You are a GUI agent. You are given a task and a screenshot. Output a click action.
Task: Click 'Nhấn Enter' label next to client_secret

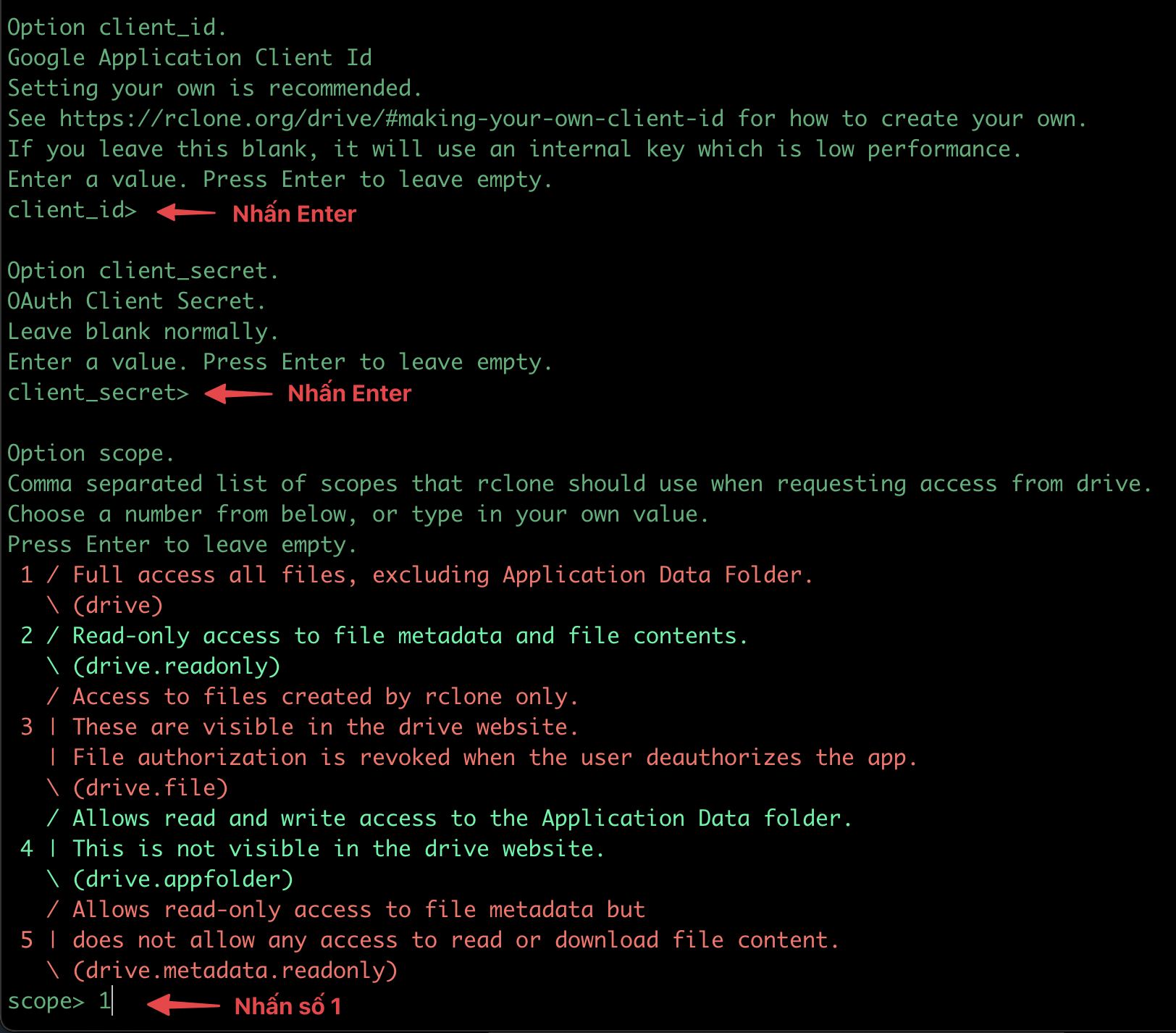pos(350,393)
